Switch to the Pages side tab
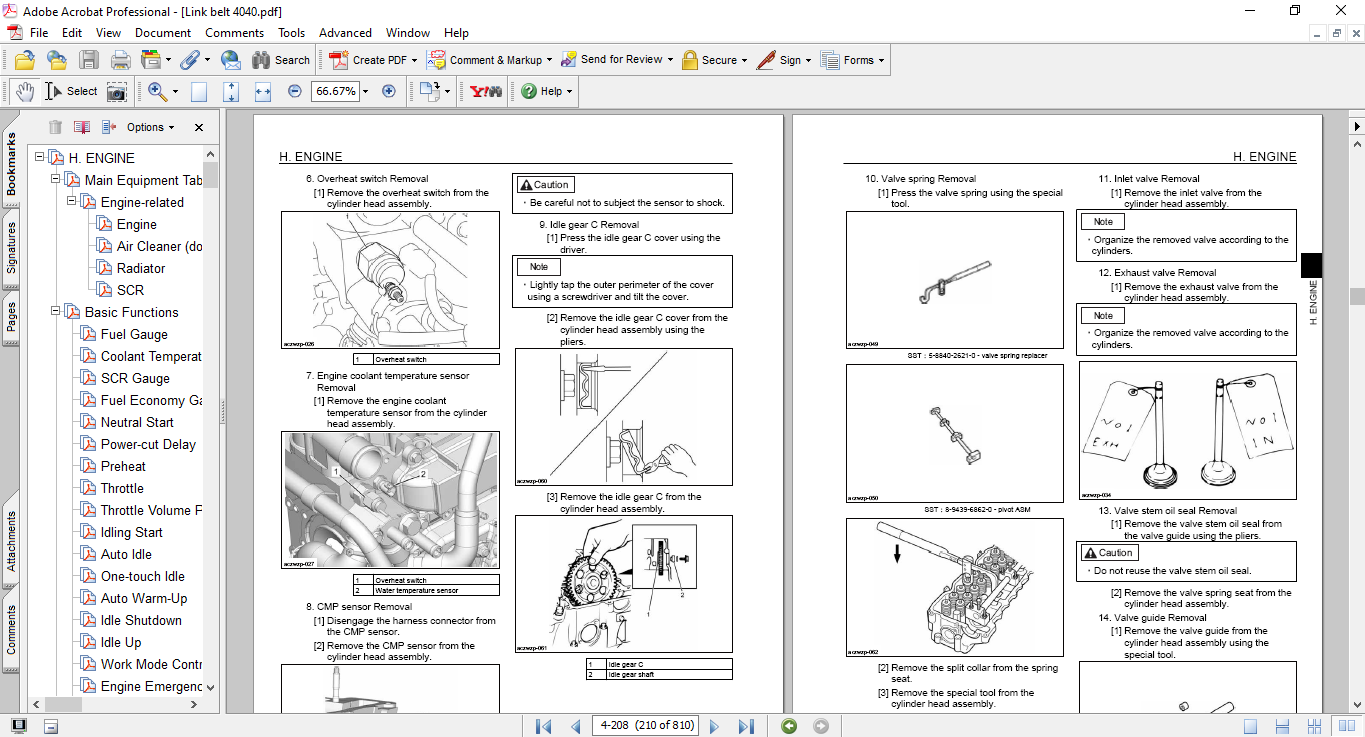Screen dimensions: 1365x737 12,316
